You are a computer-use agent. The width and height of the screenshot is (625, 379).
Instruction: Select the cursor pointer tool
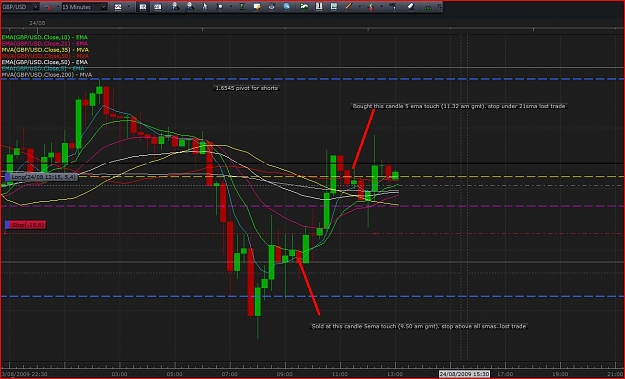[205, 7]
